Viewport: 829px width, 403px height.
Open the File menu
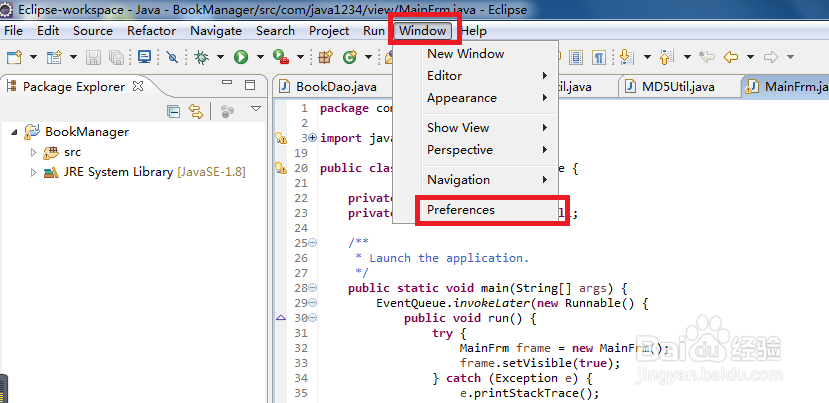13,31
